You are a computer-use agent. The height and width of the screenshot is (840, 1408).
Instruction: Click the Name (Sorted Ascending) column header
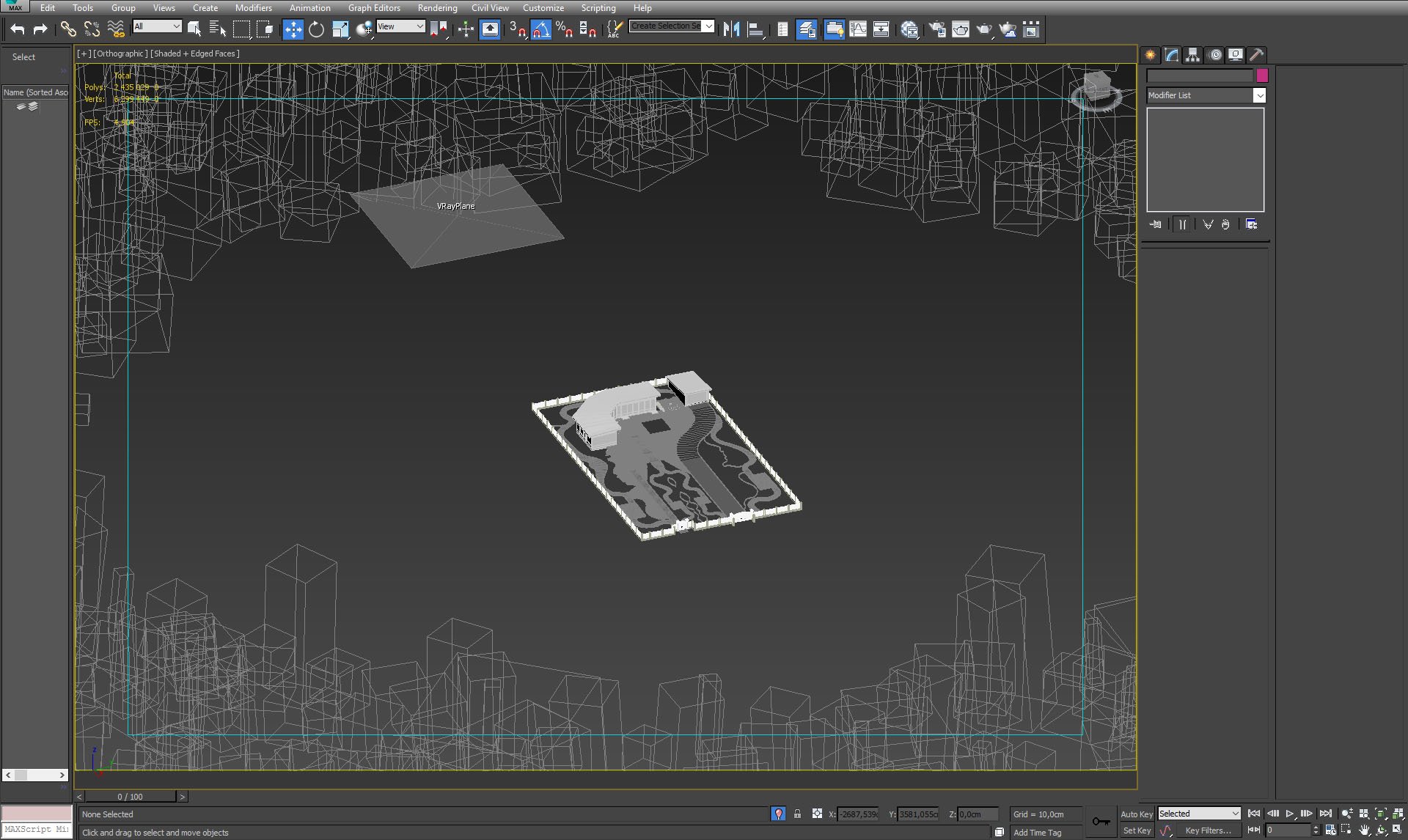pyautogui.click(x=35, y=92)
